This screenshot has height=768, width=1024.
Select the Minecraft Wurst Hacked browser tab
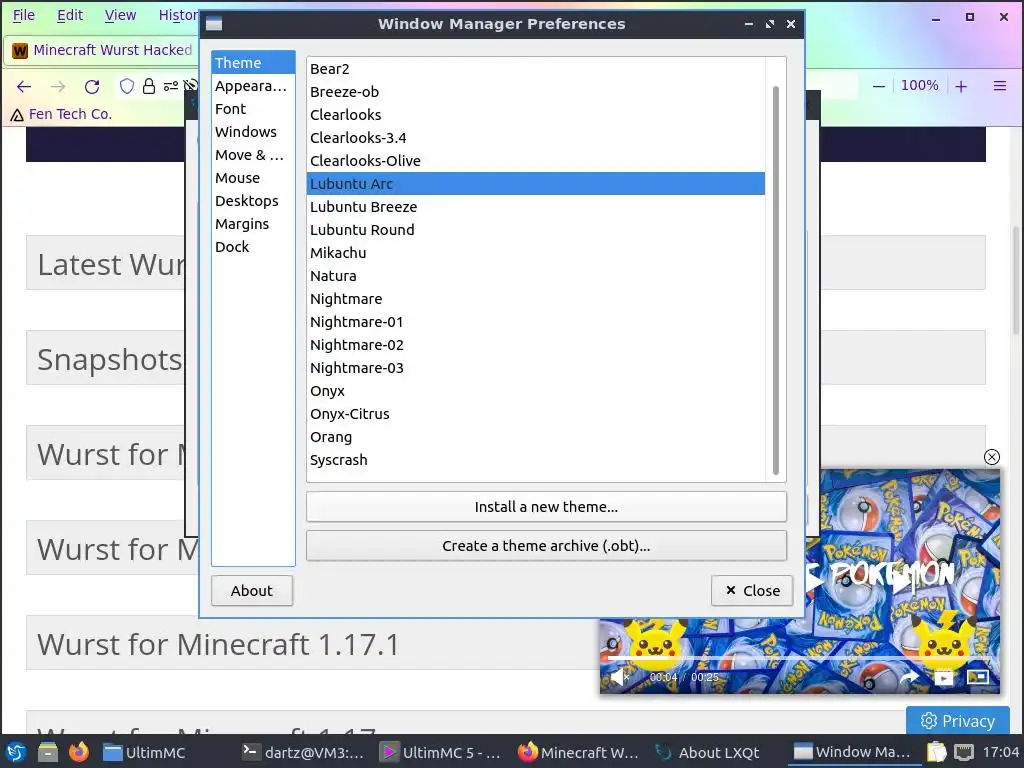102,50
